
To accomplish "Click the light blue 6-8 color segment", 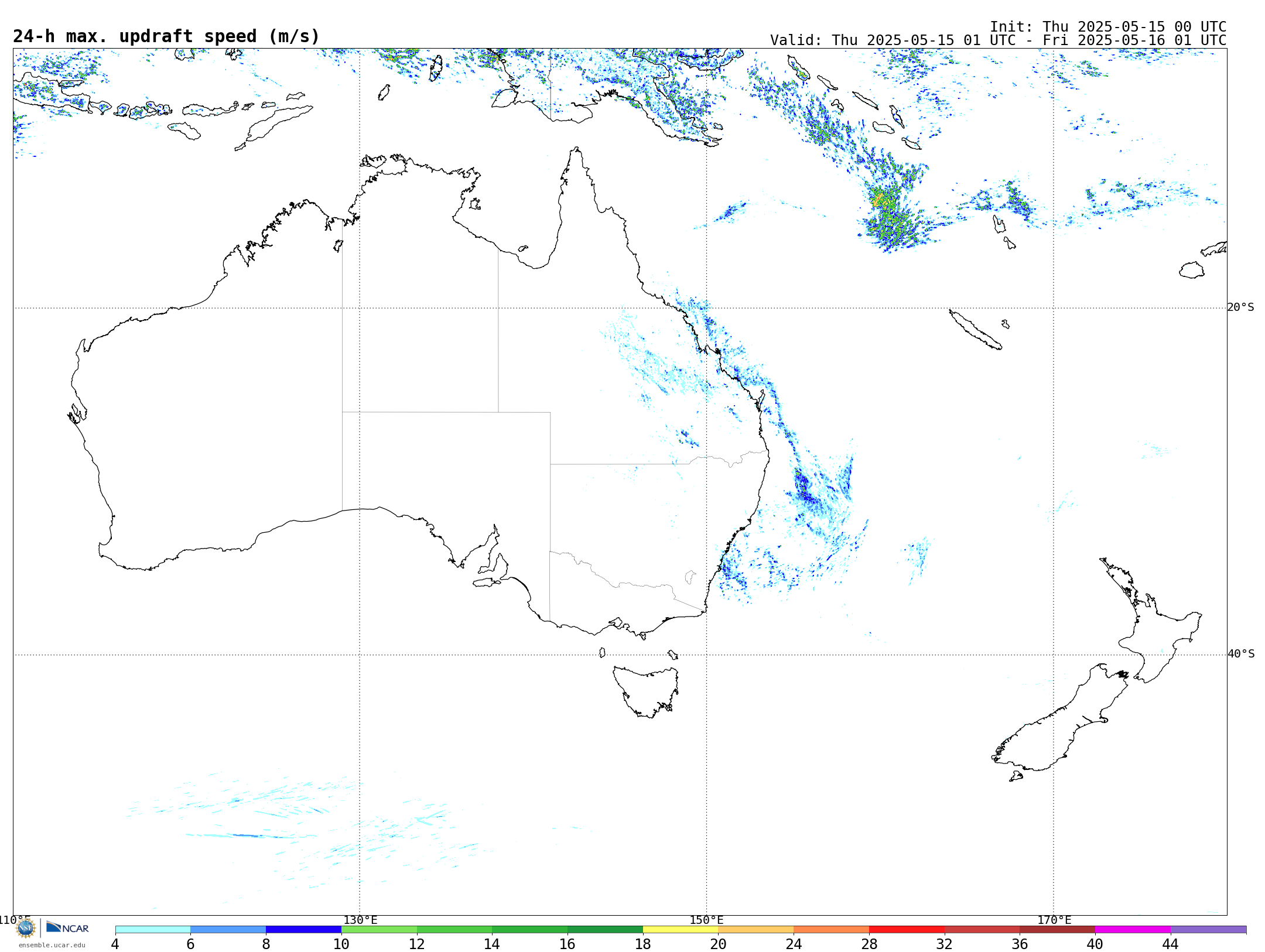I will click(228, 930).
